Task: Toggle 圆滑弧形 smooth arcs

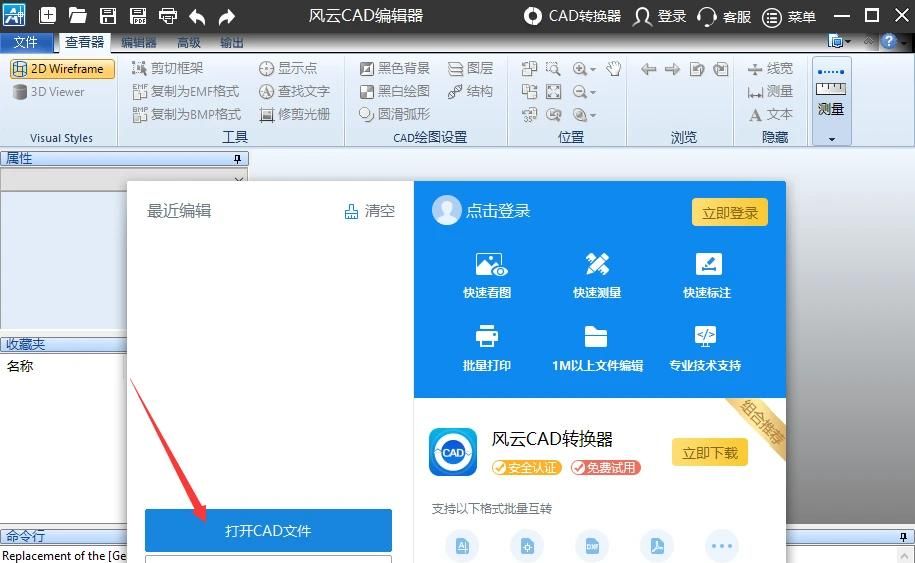Action: click(394, 114)
